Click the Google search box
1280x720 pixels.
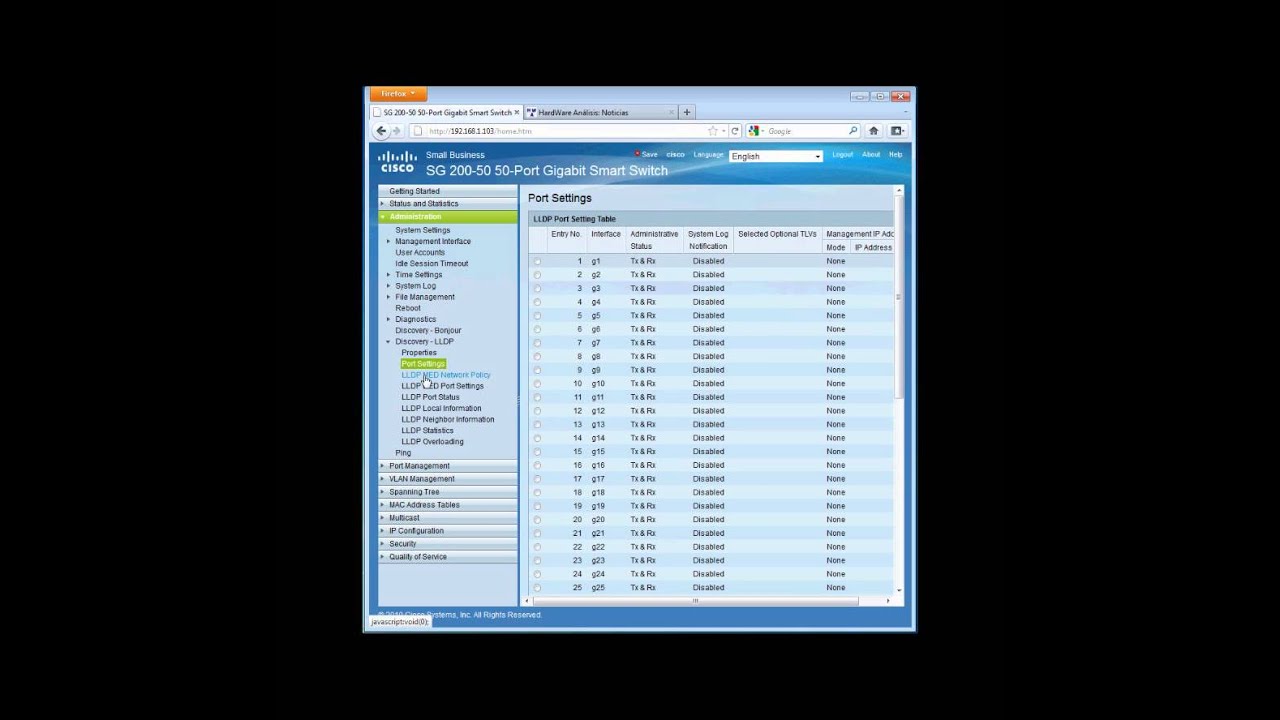[805, 131]
